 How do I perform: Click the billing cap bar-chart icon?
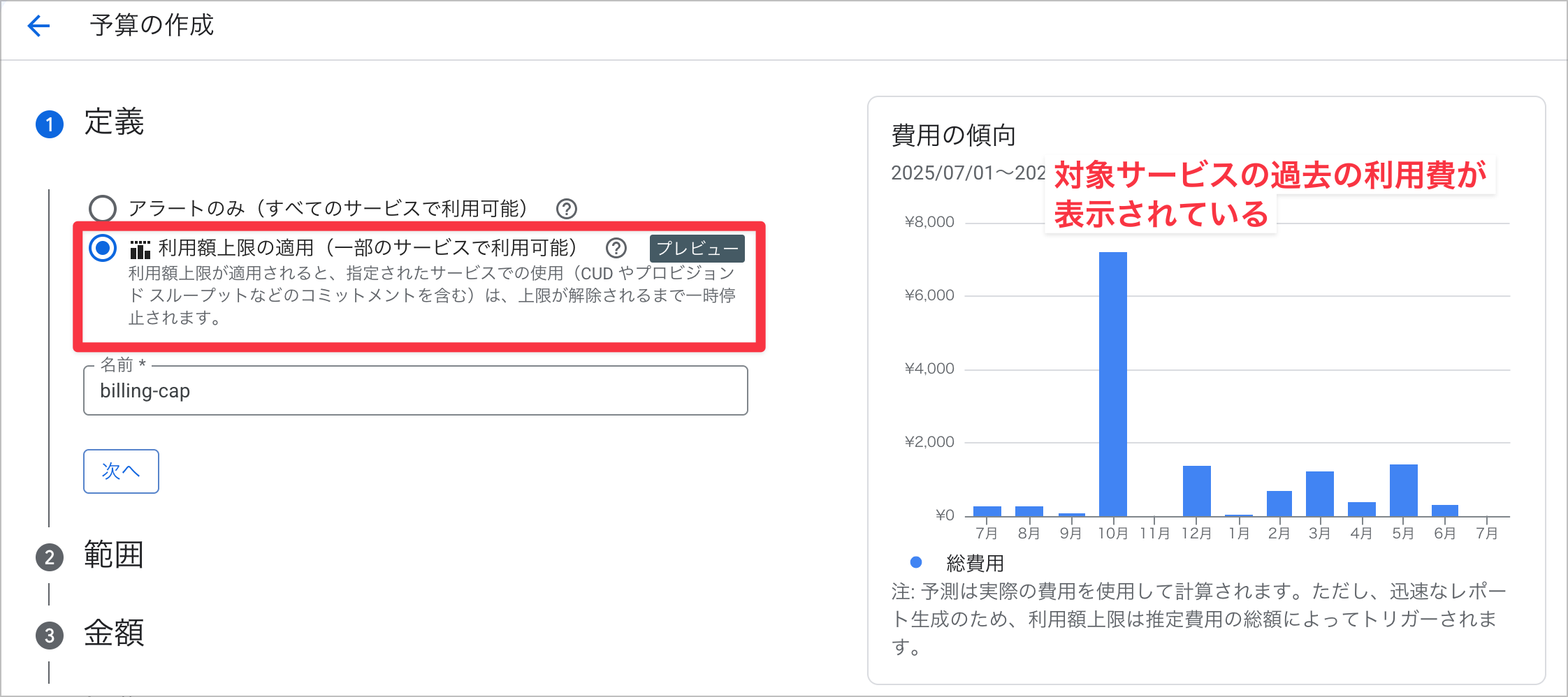140,249
